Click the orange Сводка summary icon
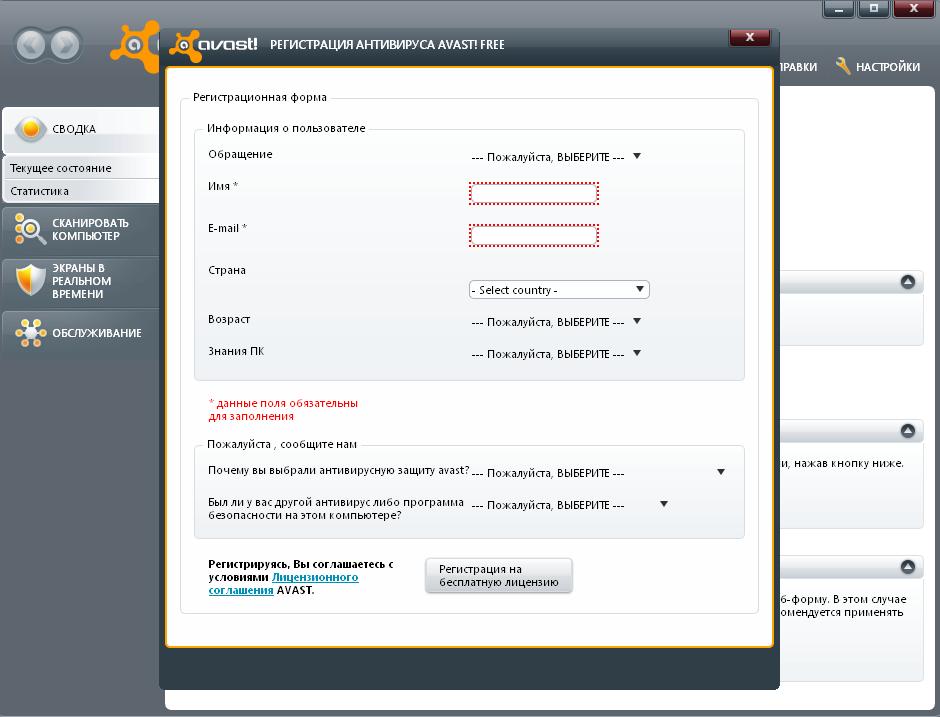This screenshot has height=717, width=940. click(32, 129)
